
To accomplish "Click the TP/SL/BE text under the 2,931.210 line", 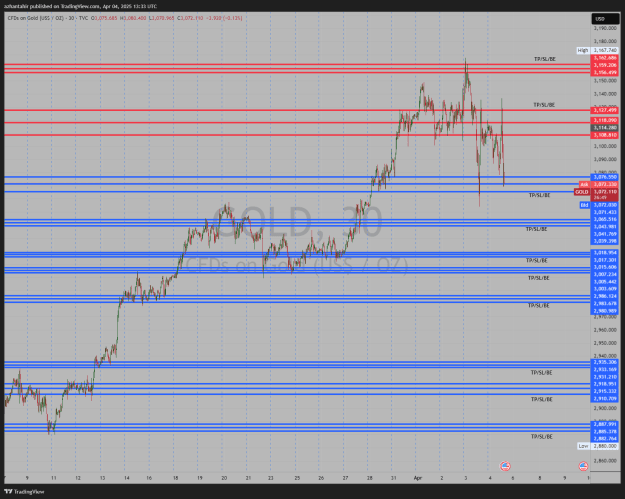I will (541, 373).
